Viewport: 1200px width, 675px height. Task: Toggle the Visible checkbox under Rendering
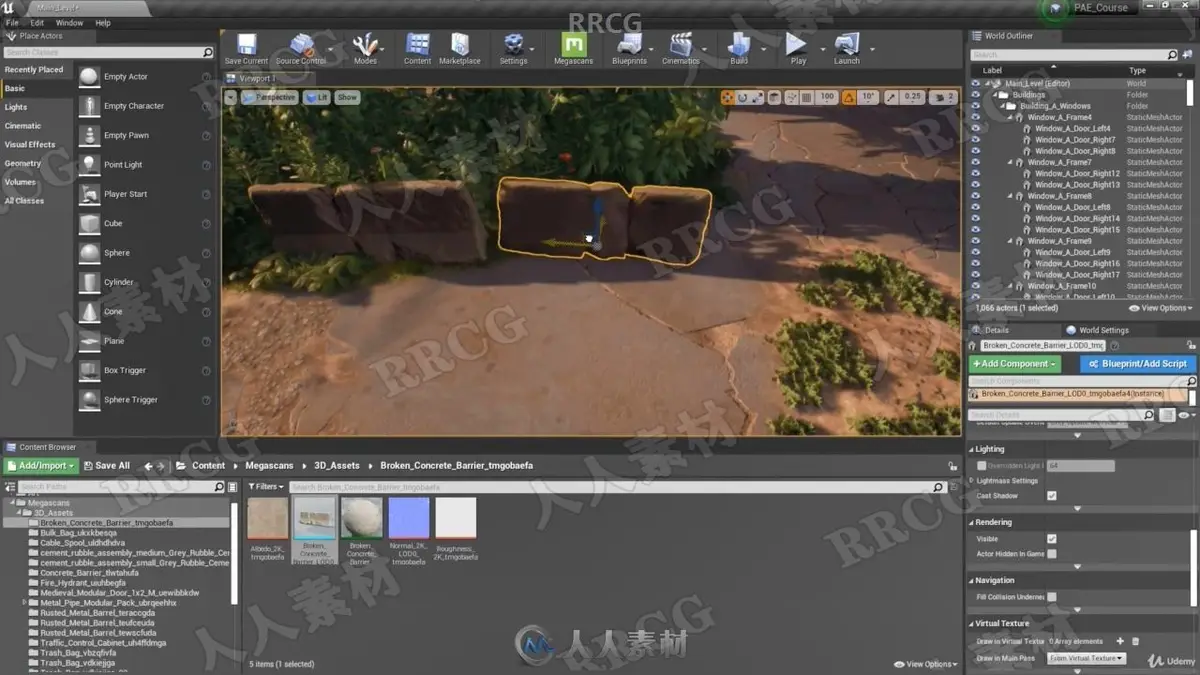[x=1051, y=539]
